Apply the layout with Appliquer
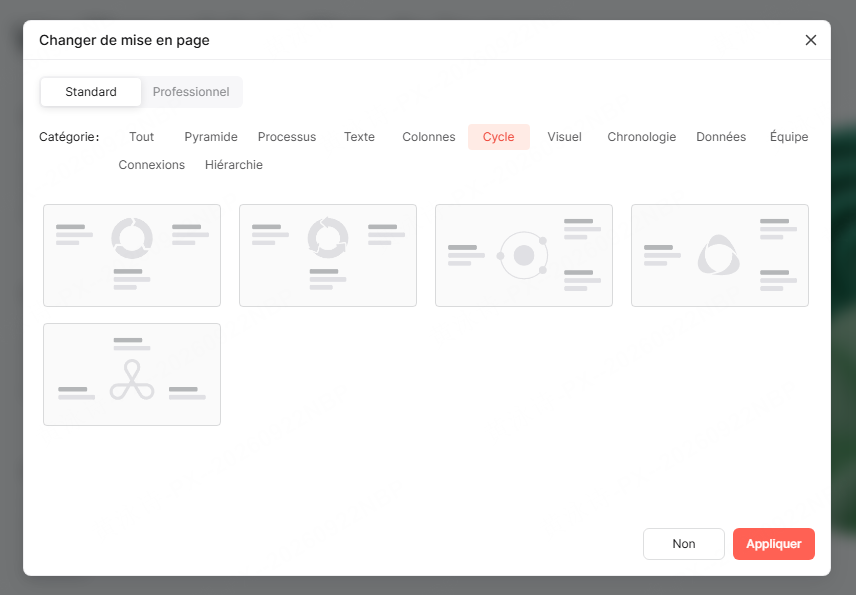The image size is (856, 595). [774, 544]
